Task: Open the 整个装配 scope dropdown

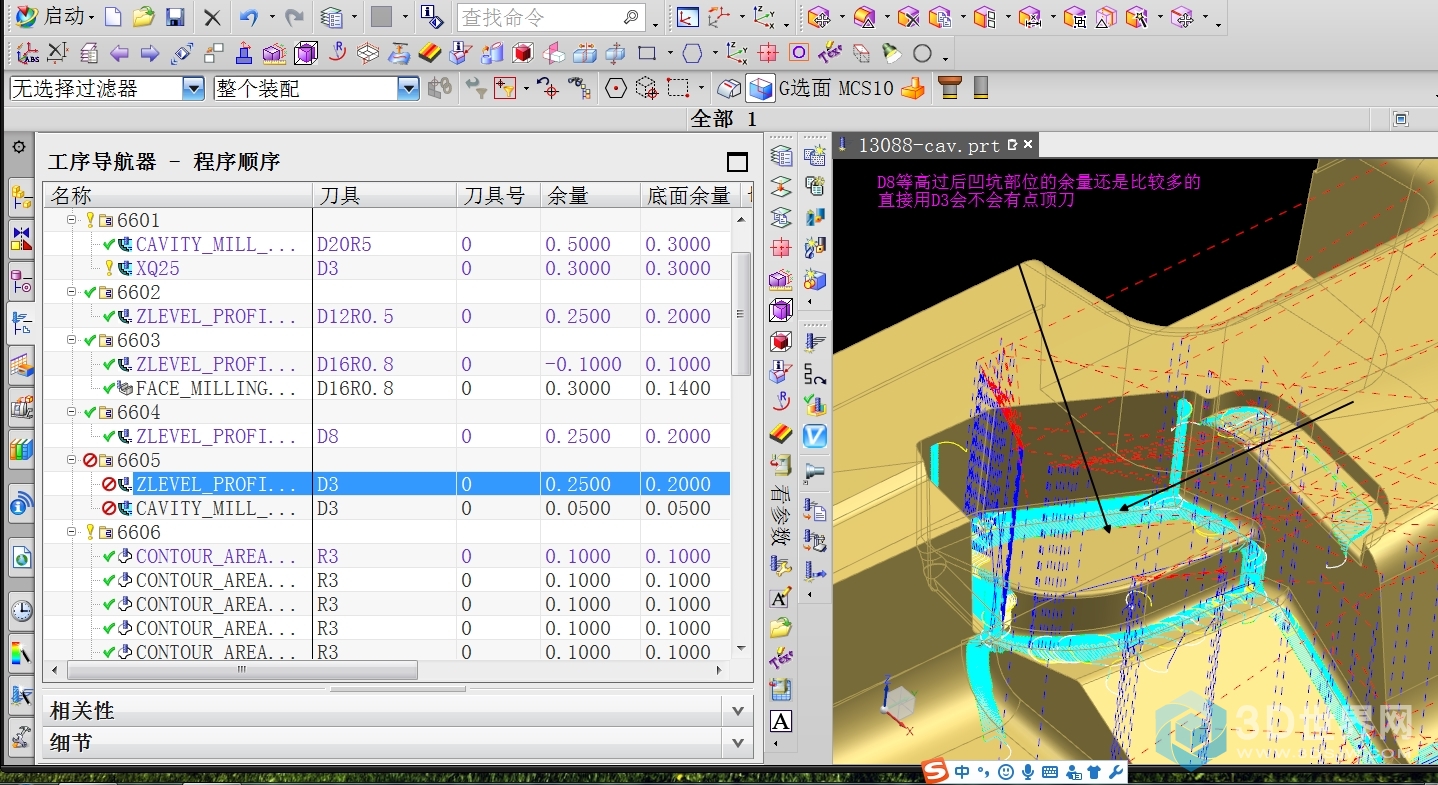Action: 407,89
